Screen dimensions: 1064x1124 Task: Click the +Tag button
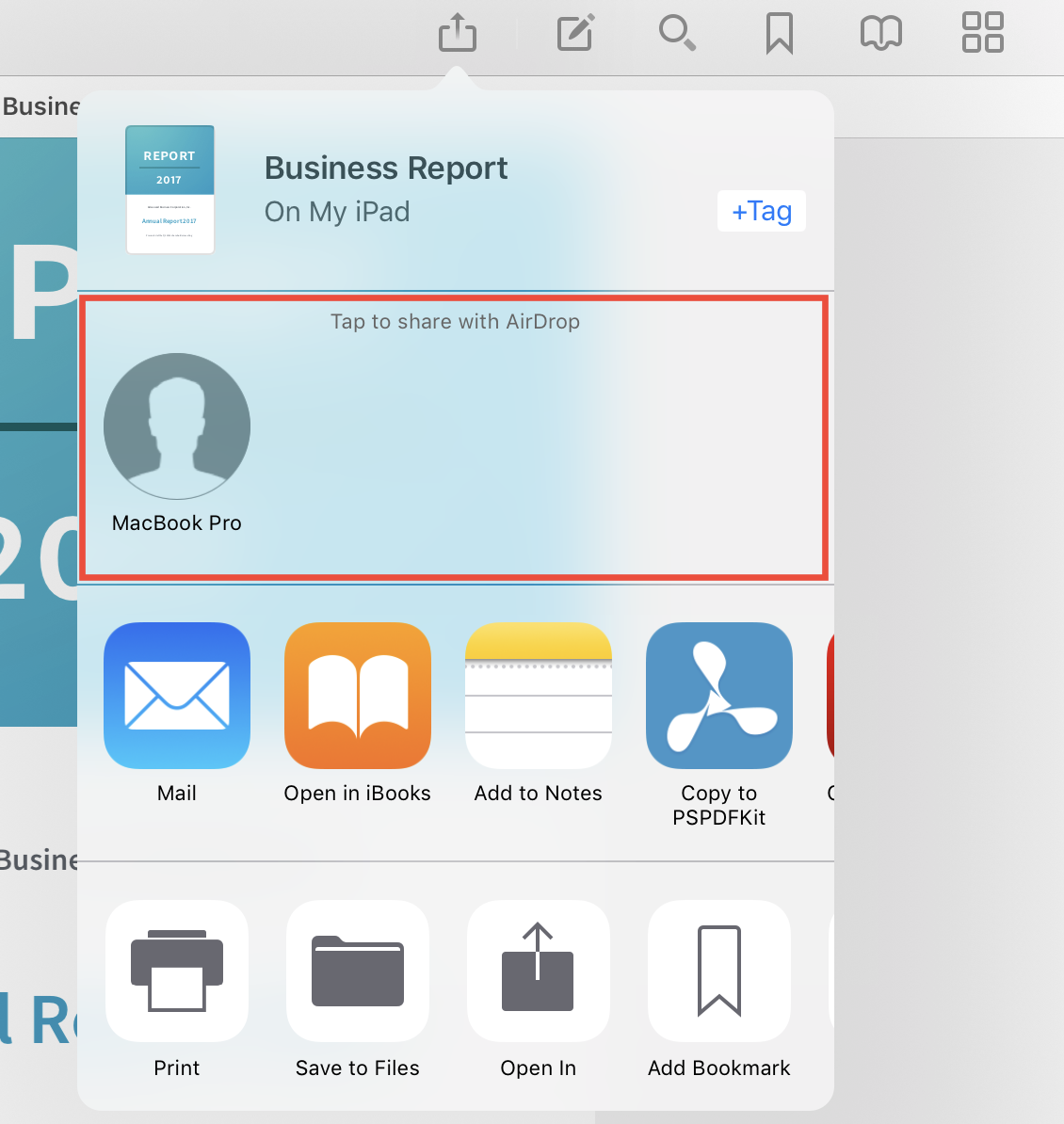coord(761,212)
